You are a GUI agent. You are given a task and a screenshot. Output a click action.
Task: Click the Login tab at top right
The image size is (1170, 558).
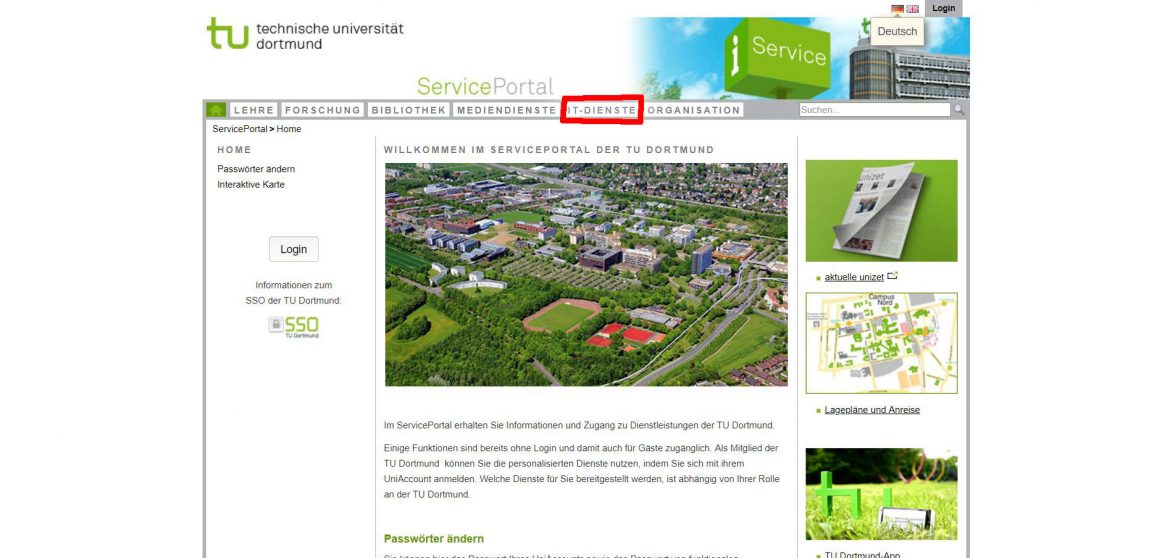pos(943,8)
